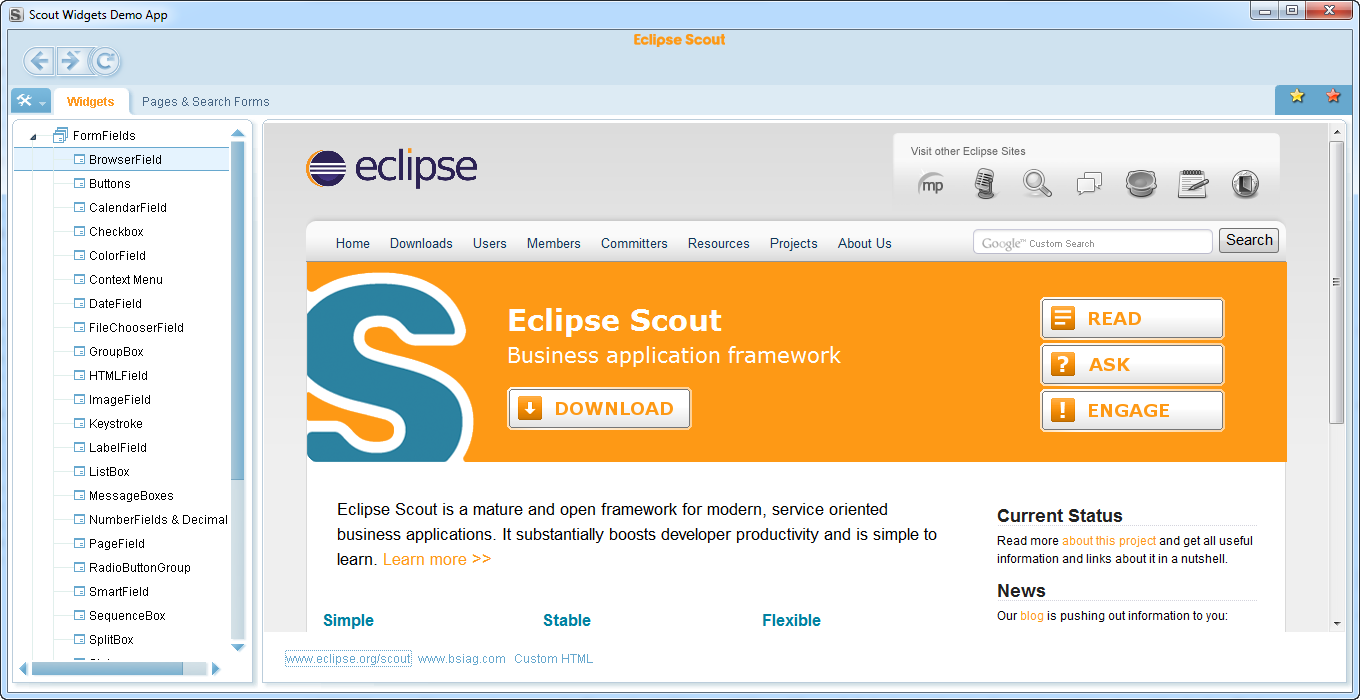Viewport: 1360px width, 700px height.
Task: Click Members in the Eclipse nav bar
Action: pos(554,243)
